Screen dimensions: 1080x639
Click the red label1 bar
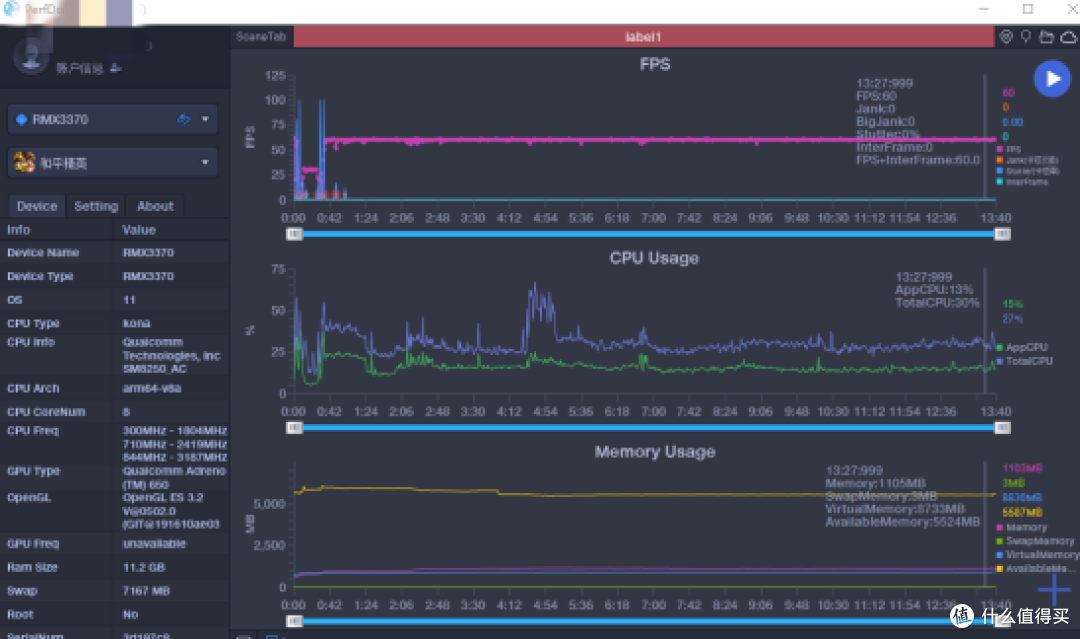tap(643, 36)
